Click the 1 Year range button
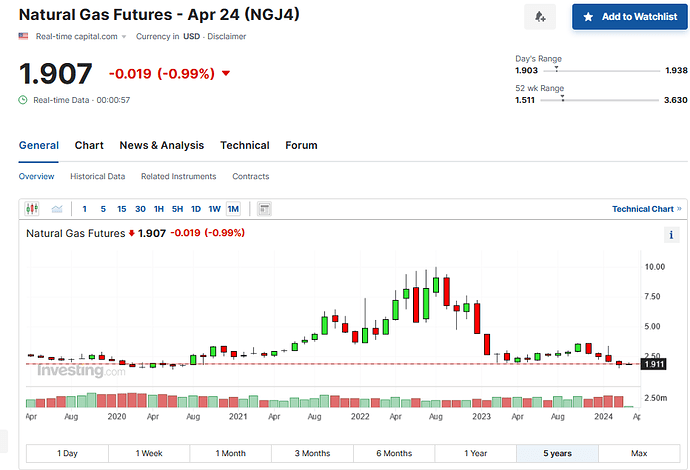The height and width of the screenshot is (470, 690). click(476, 453)
